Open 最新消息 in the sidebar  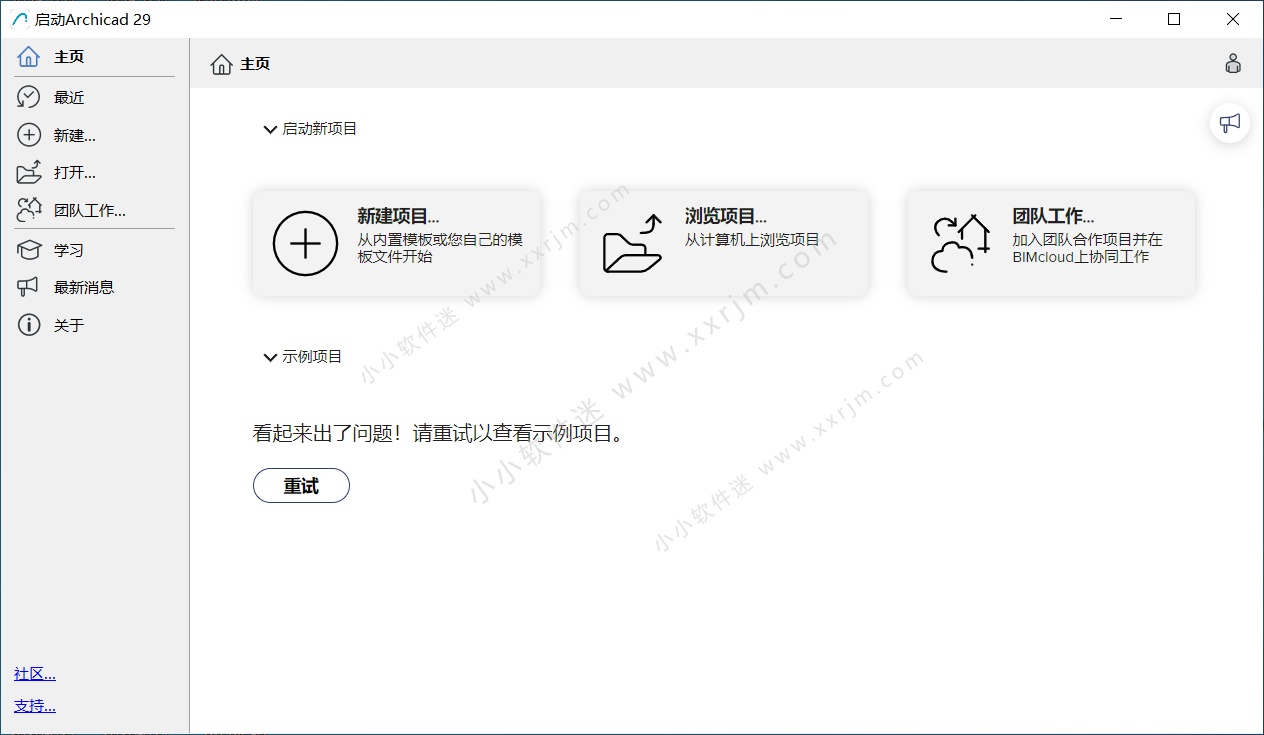coord(84,287)
